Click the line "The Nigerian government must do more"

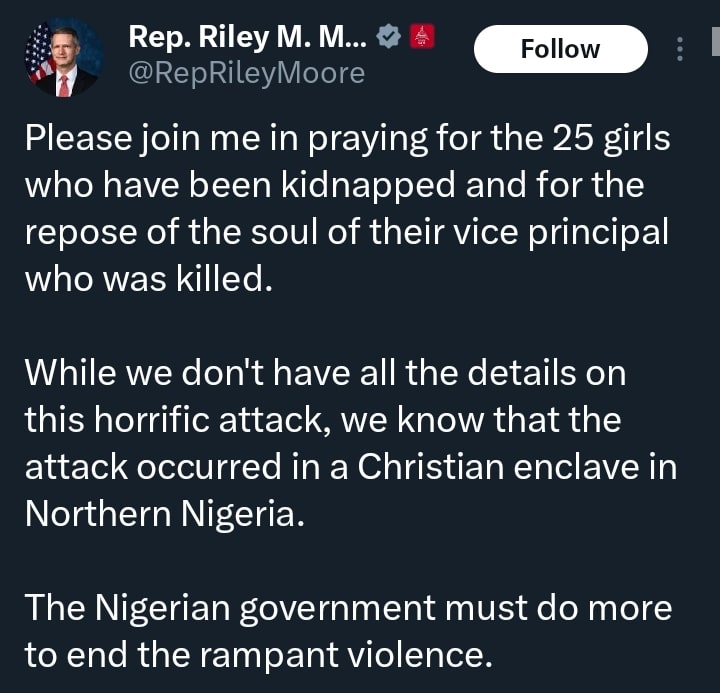tap(347, 607)
